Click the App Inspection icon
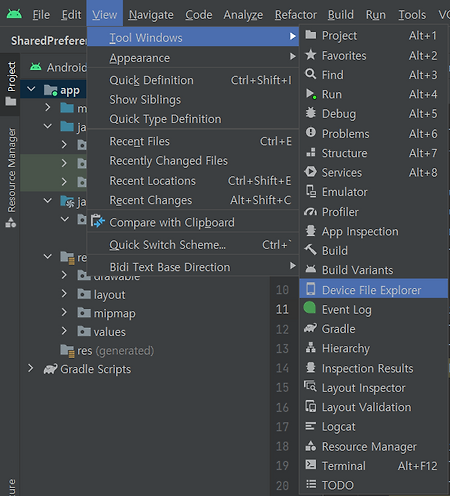The height and width of the screenshot is (496, 450). coord(311,231)
